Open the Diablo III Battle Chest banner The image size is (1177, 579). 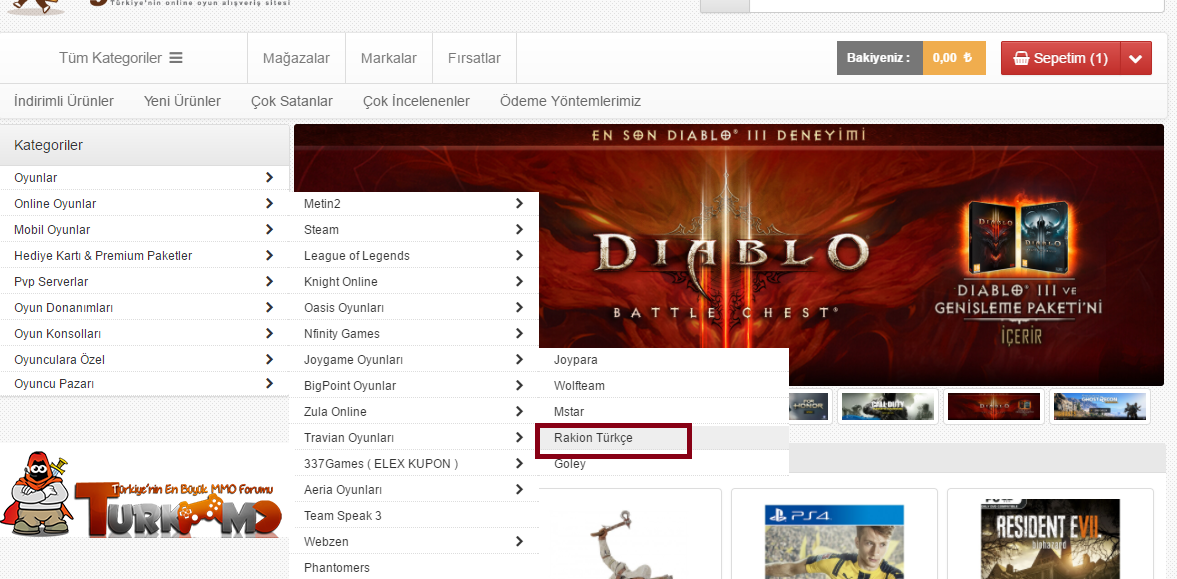[729, 255]
